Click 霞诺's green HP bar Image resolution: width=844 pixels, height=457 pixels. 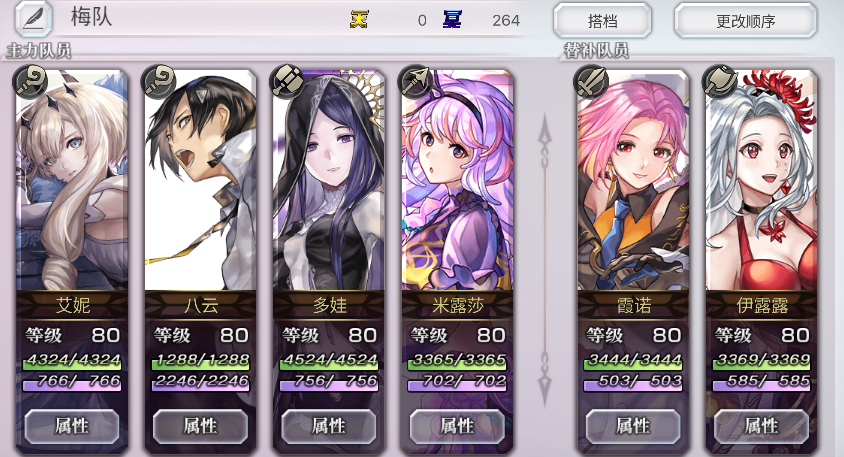point(634,361)
